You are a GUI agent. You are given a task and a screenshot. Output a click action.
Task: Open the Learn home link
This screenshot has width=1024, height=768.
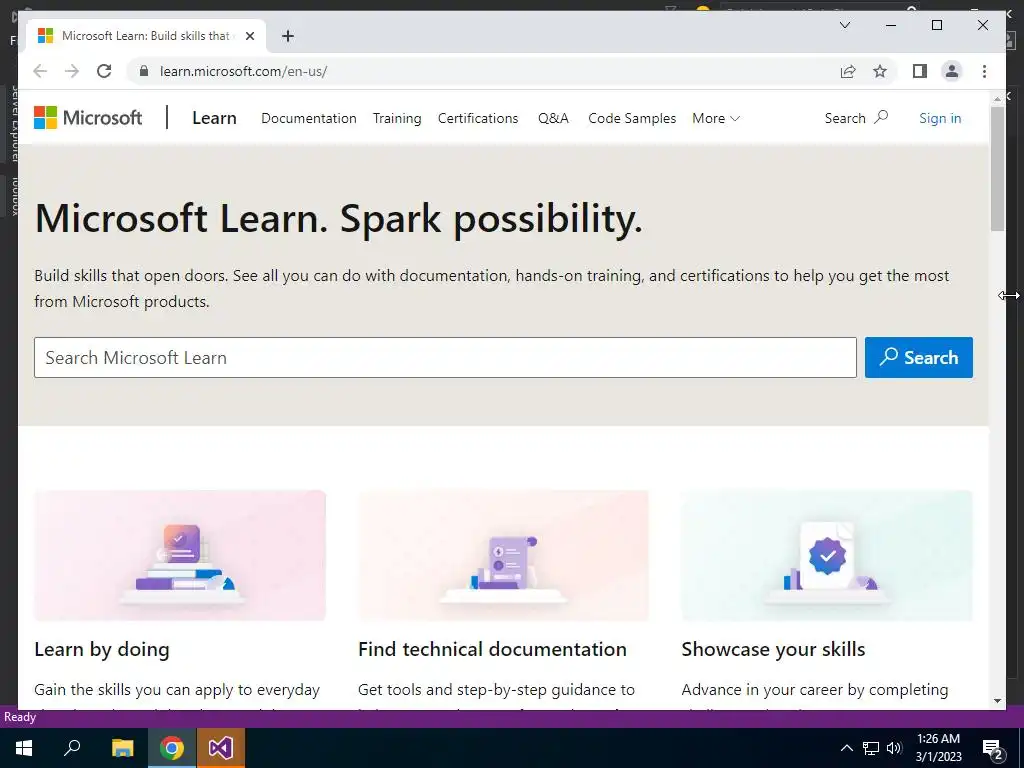[214, 118]
